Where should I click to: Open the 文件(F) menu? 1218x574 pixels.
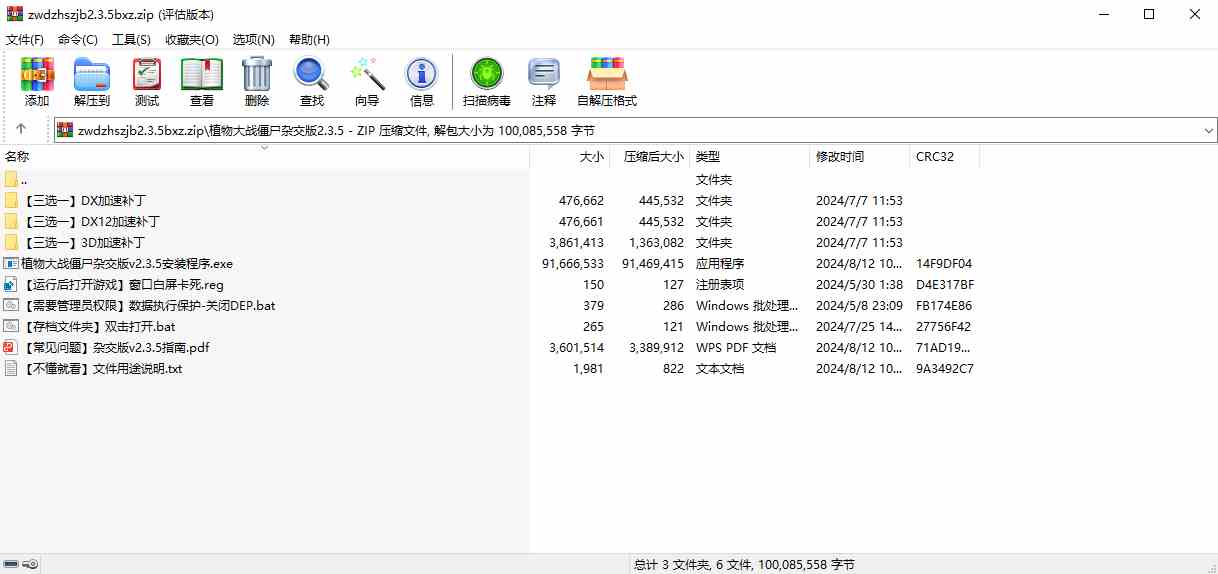coord(25,40)
